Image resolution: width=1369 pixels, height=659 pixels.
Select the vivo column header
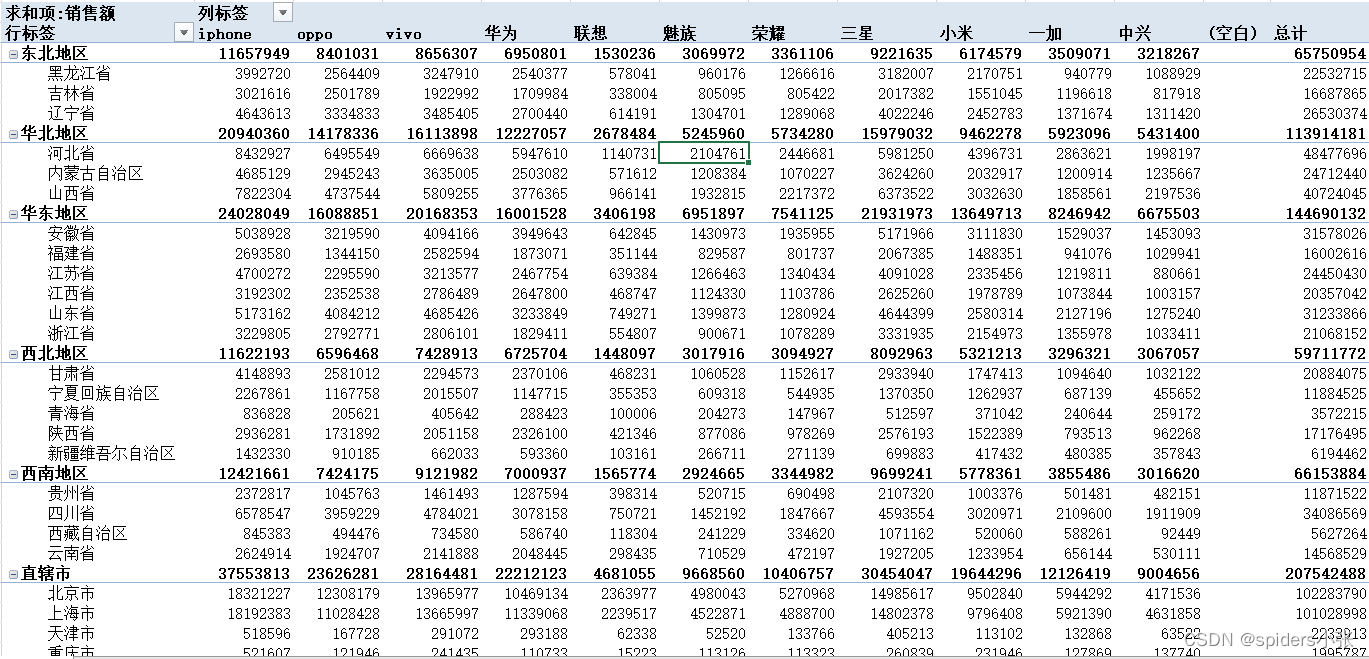[403, 33]
